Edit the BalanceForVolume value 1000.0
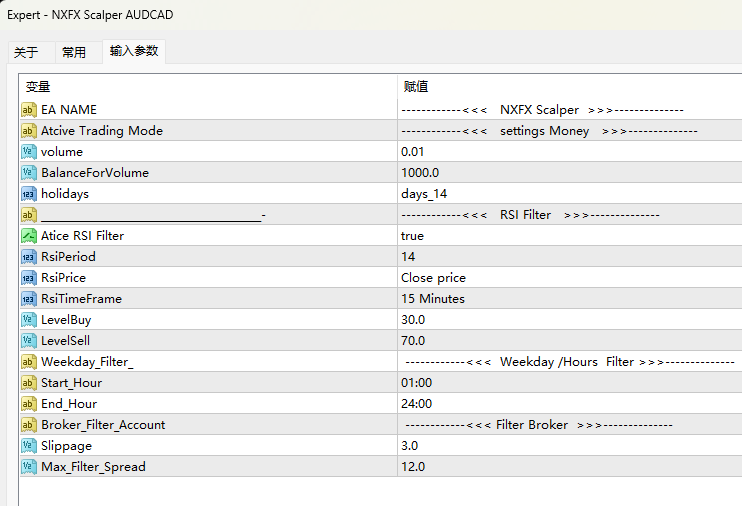Image resolution: width=742 pixels, height=506 pixels. (x=420, y=173)
